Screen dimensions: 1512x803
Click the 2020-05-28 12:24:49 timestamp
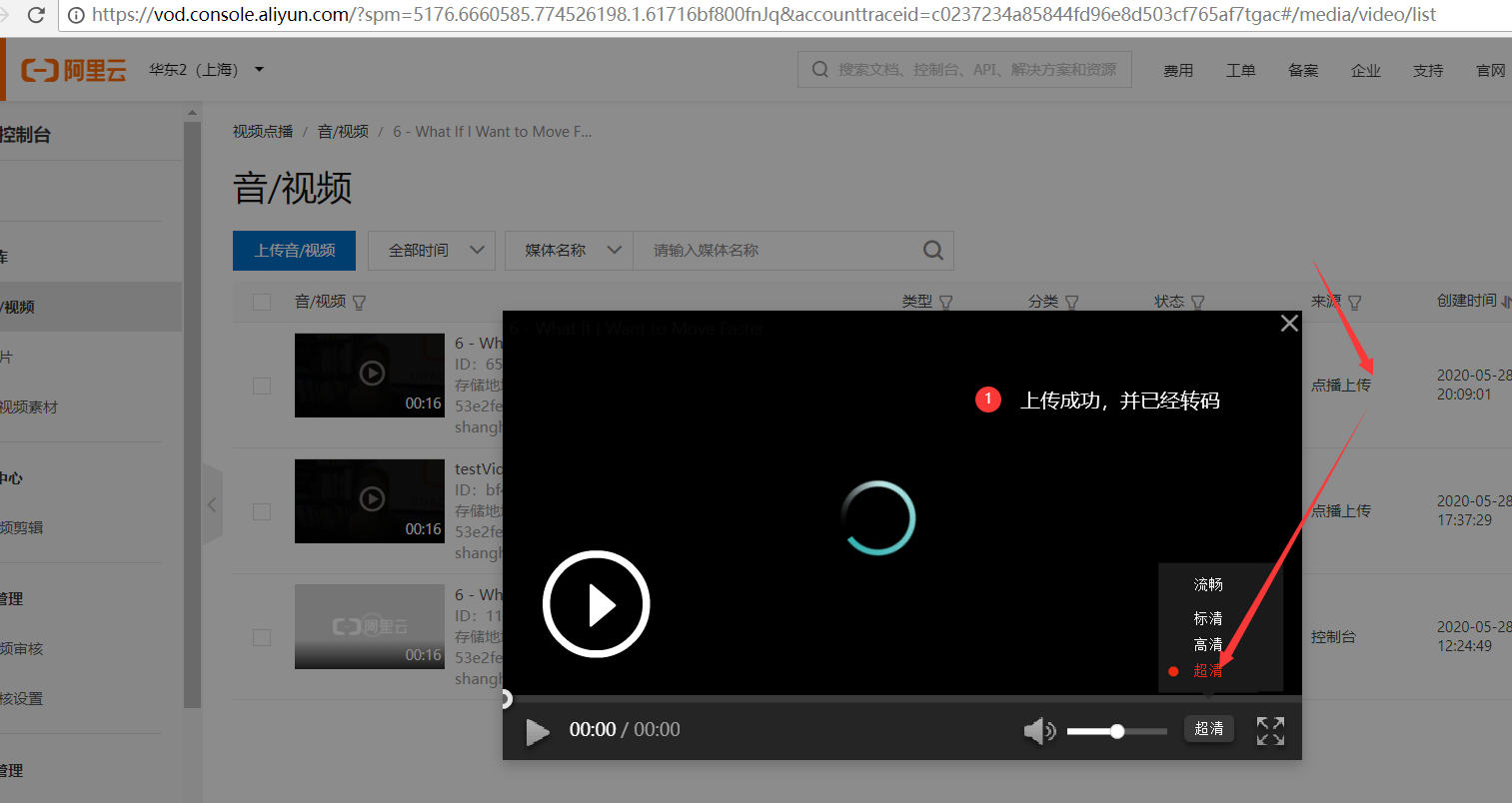pos(1474,636)
